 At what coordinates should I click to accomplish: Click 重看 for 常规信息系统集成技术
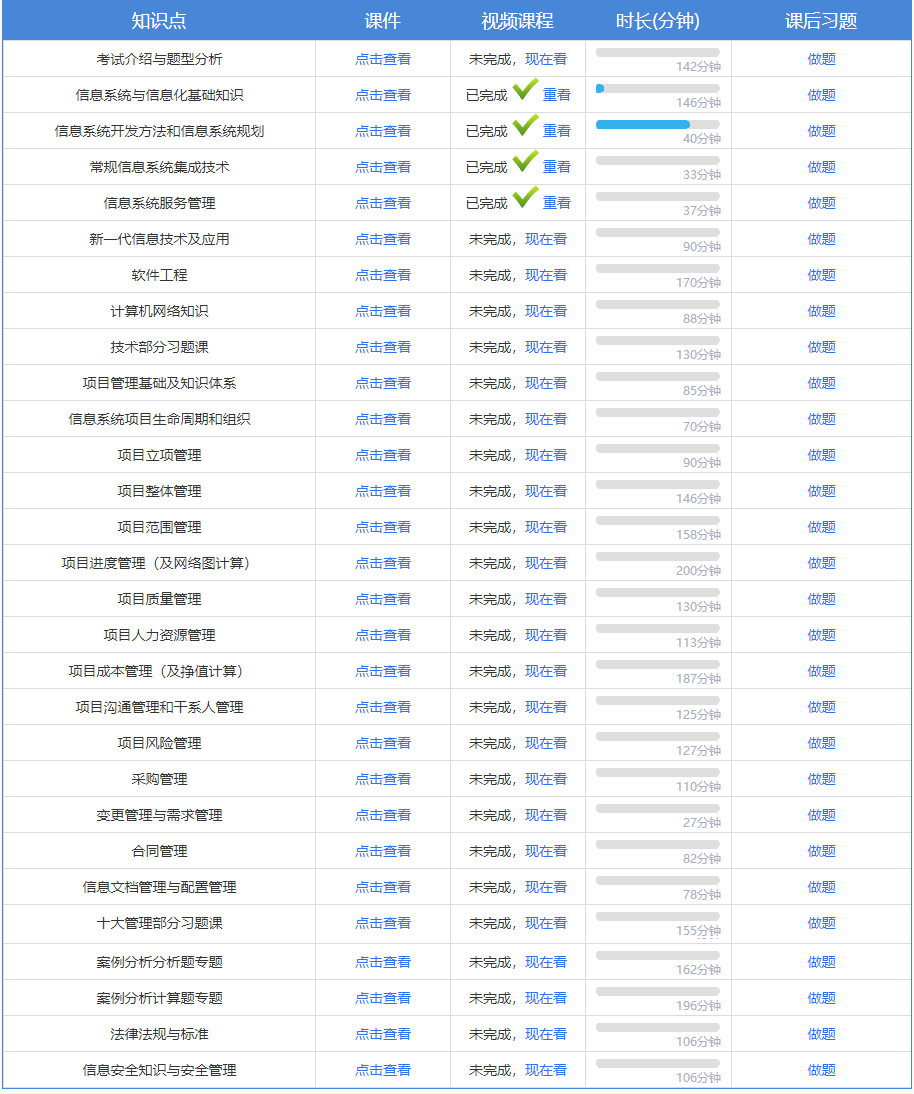pyautogui.click(x=556, y=167)
